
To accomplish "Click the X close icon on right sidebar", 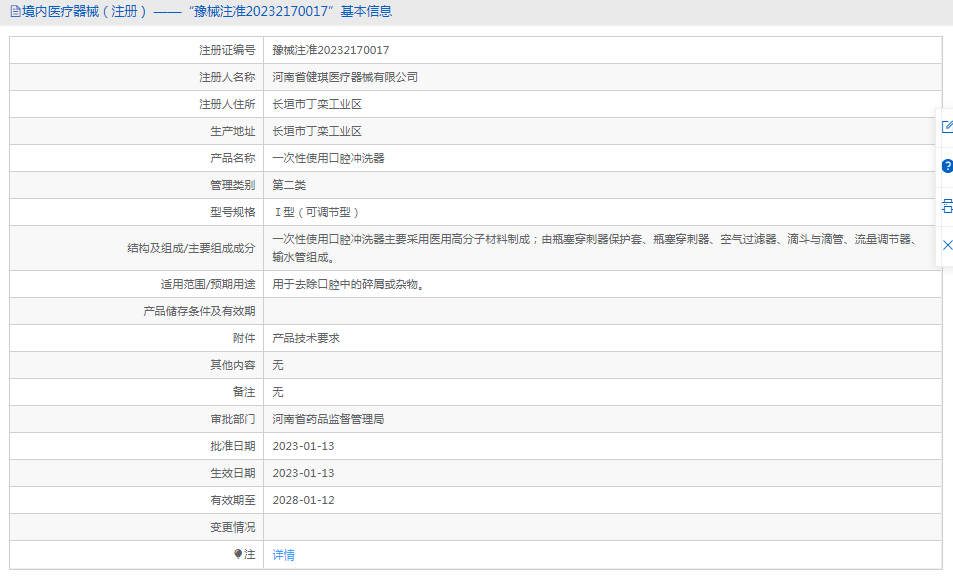I will [x=947, y=245].
